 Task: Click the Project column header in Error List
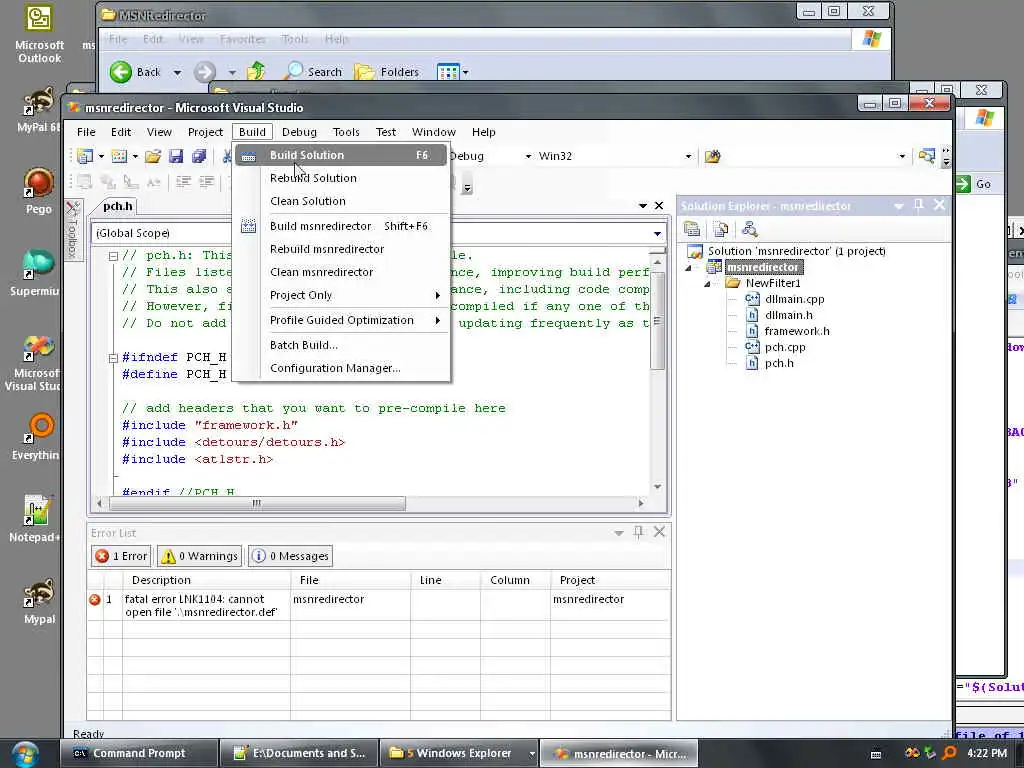(610, 580)
